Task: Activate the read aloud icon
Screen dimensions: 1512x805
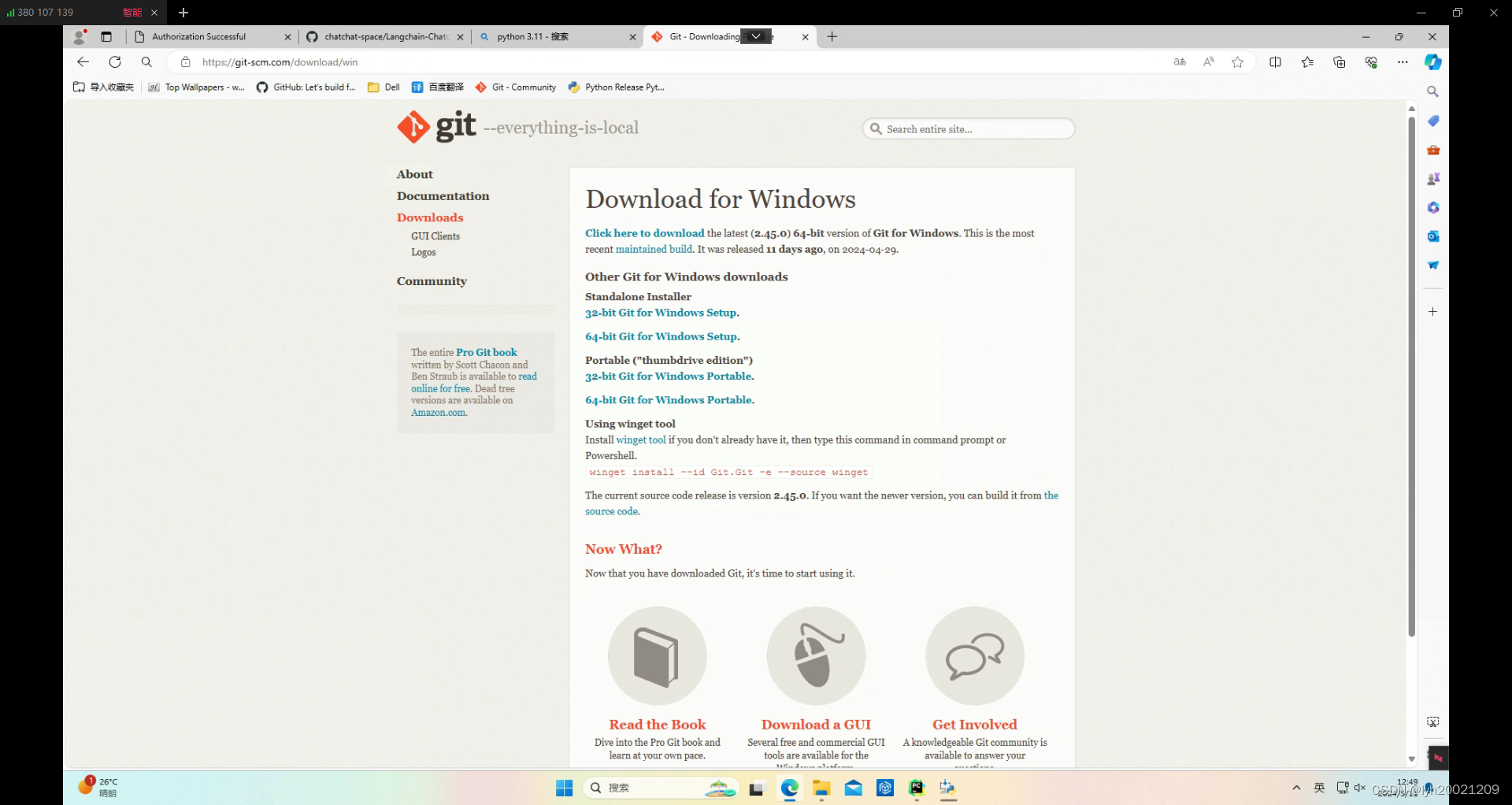Action: (x=1209, y=62)
